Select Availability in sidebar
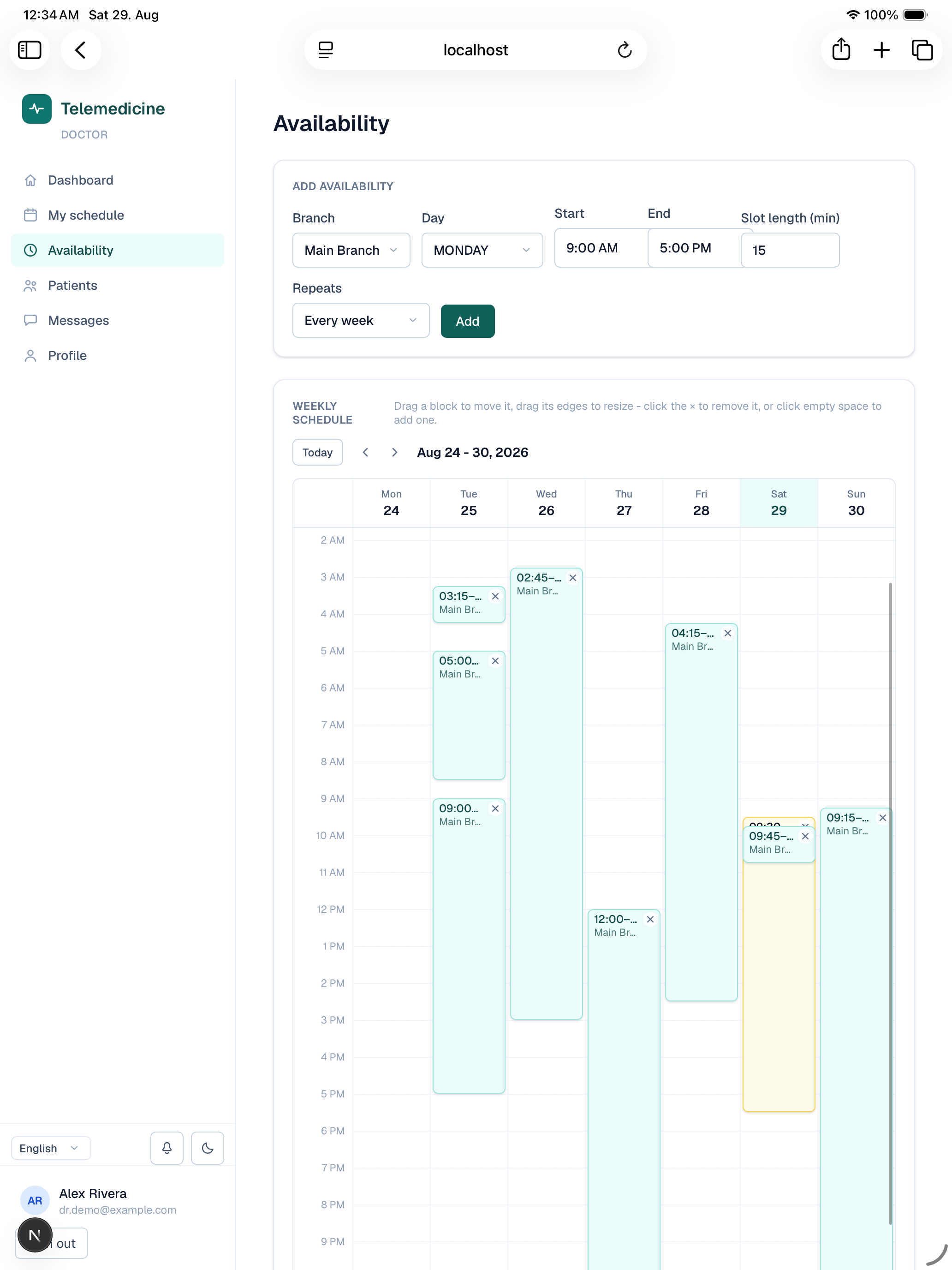This screenshot has width=952, height=1270. coord(118,250)
